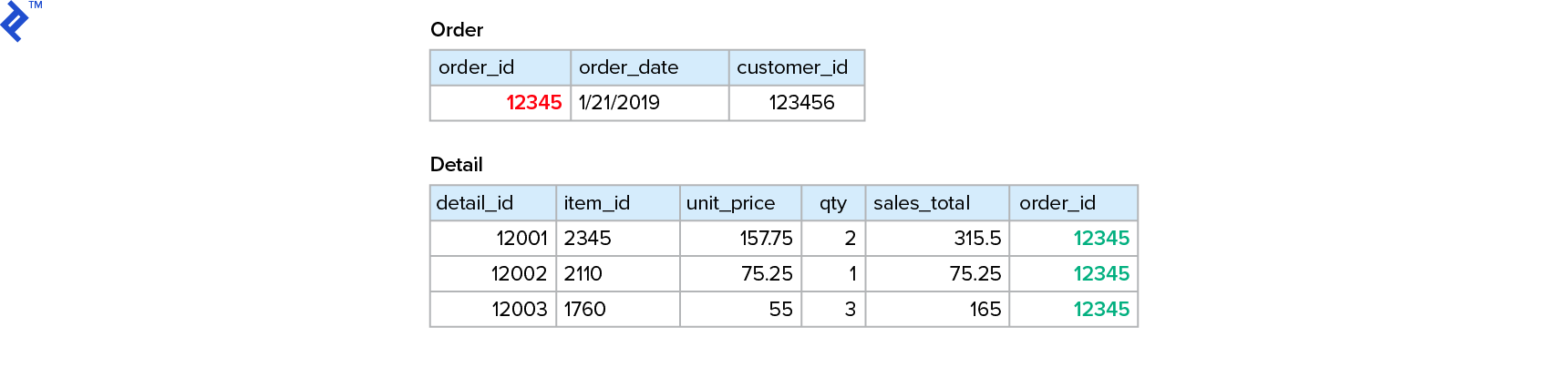Viewport: 1568px width, 368px height.
Task: Select the 123456 customer_id cell
Action: coord(801,103)
